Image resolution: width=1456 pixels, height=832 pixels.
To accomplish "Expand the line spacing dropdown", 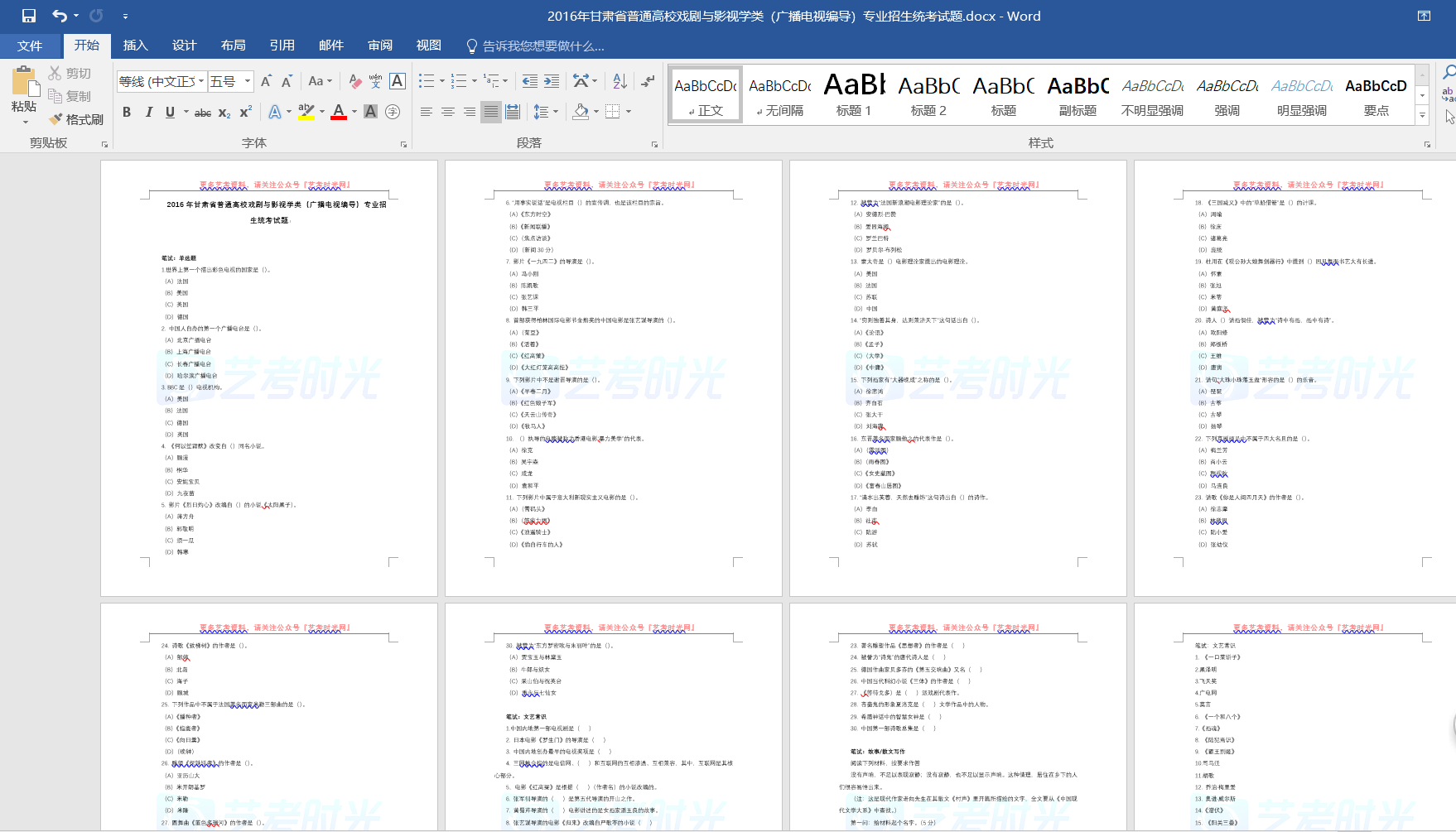I will click(x=556, y=112).
